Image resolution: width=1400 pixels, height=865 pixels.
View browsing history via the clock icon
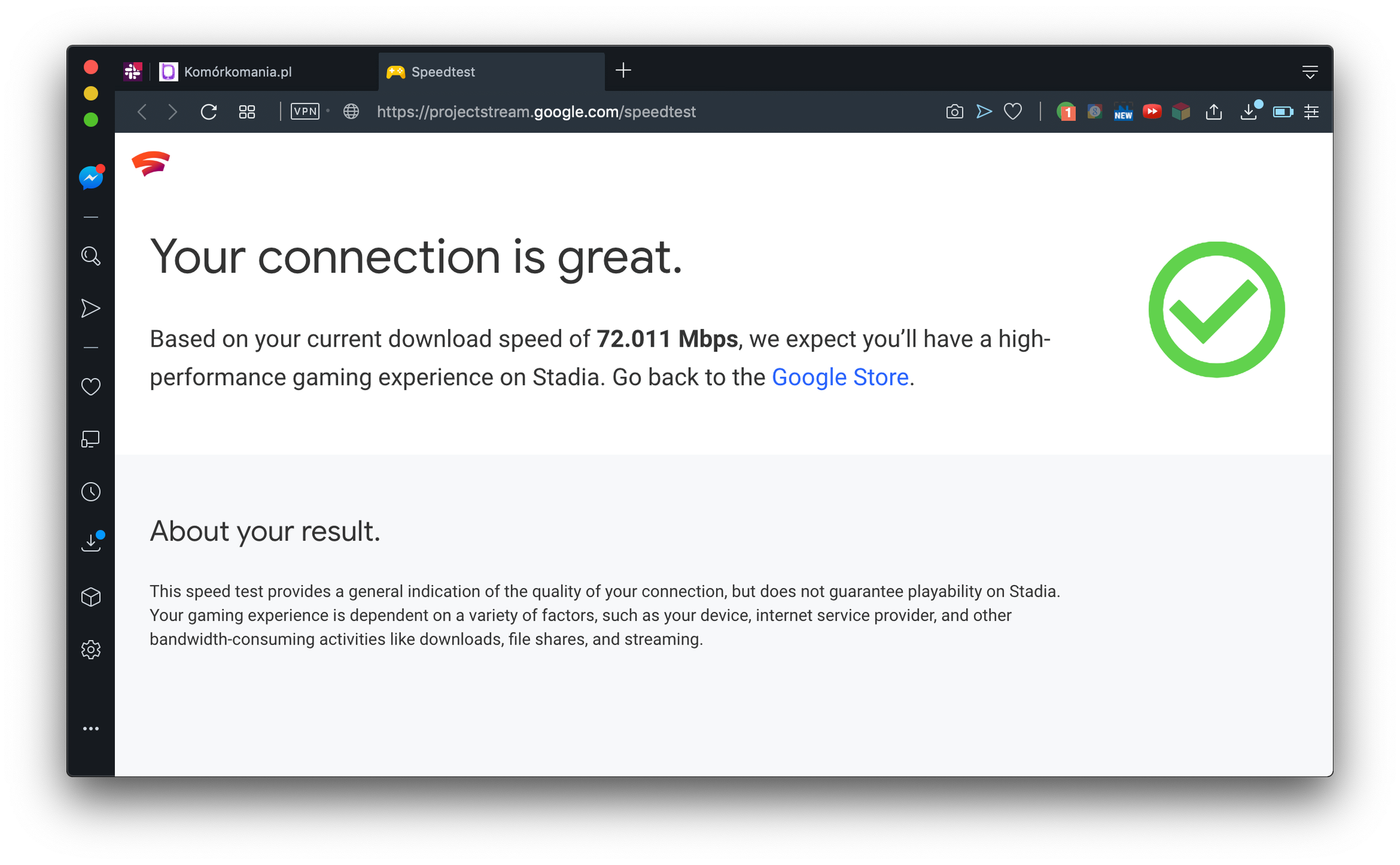pos(91,491)
